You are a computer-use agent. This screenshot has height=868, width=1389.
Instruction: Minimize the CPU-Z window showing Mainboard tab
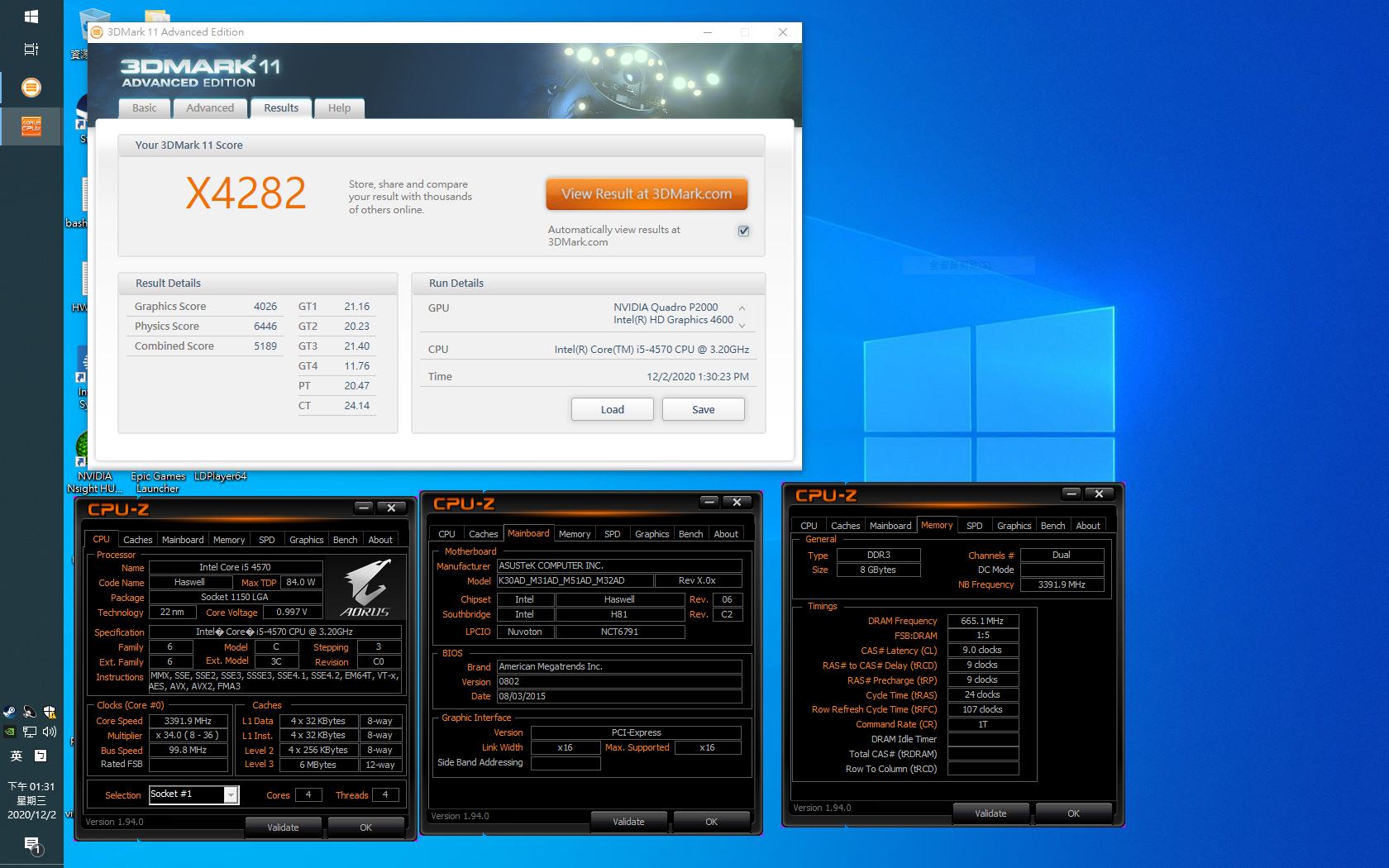tap(709, 502)
